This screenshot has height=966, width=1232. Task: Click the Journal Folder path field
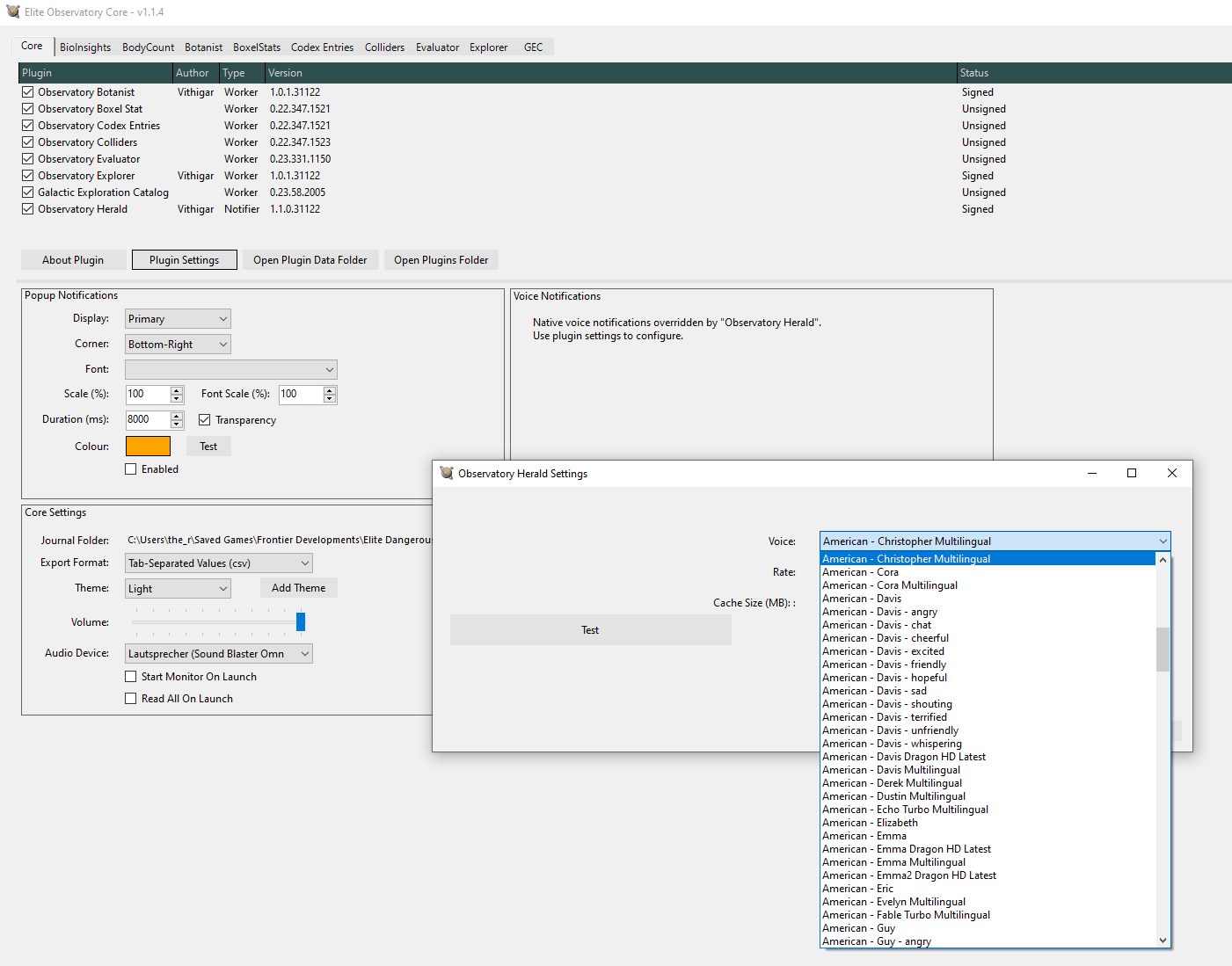point(280,540)
